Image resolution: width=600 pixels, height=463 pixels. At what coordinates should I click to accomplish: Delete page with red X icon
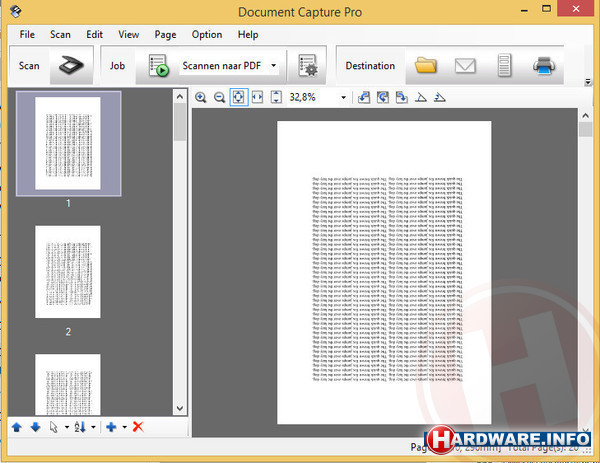pyautogui.click(x=138, y=427)
